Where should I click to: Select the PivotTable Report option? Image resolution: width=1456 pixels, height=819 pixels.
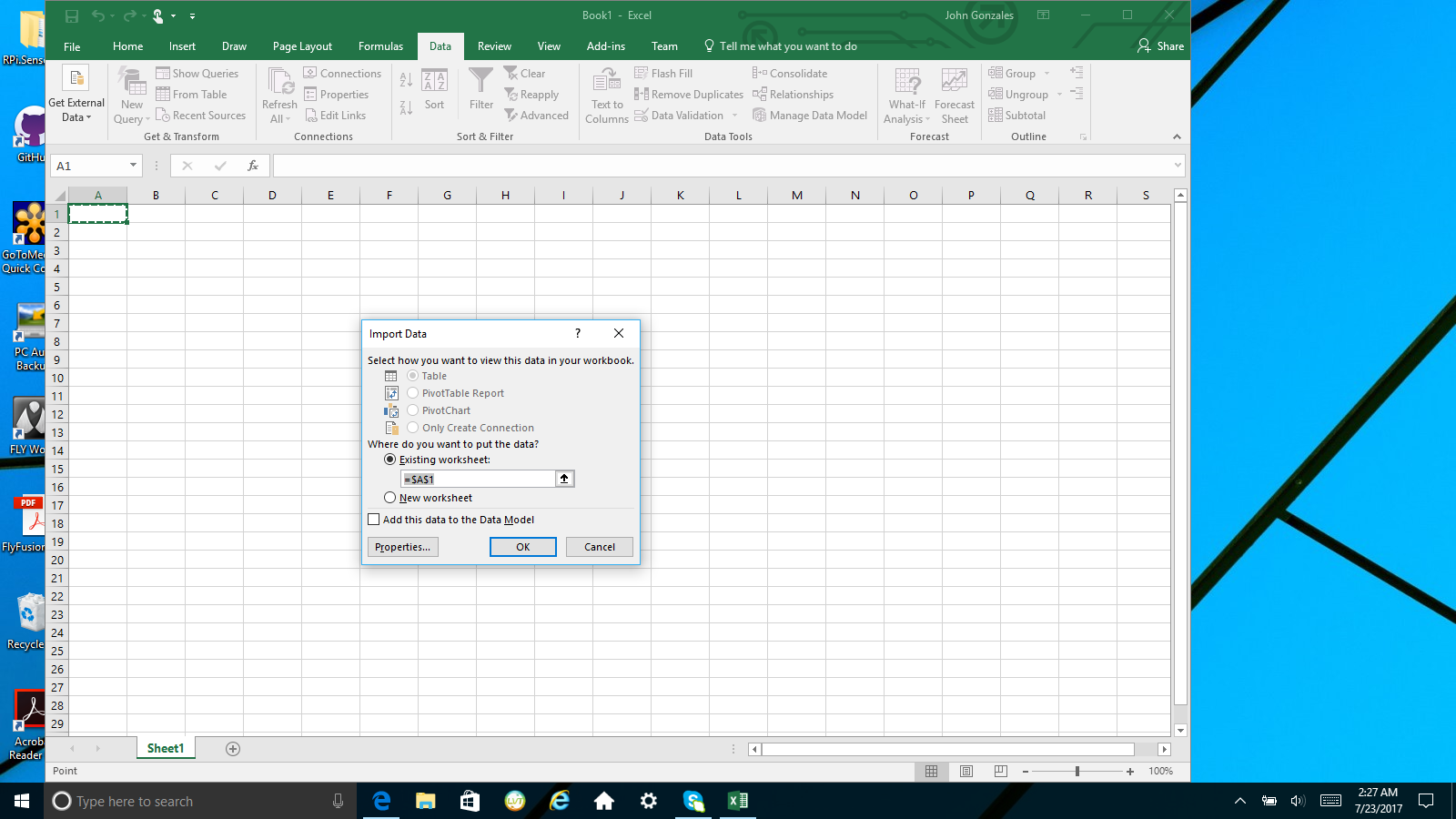tap(412, 393)
